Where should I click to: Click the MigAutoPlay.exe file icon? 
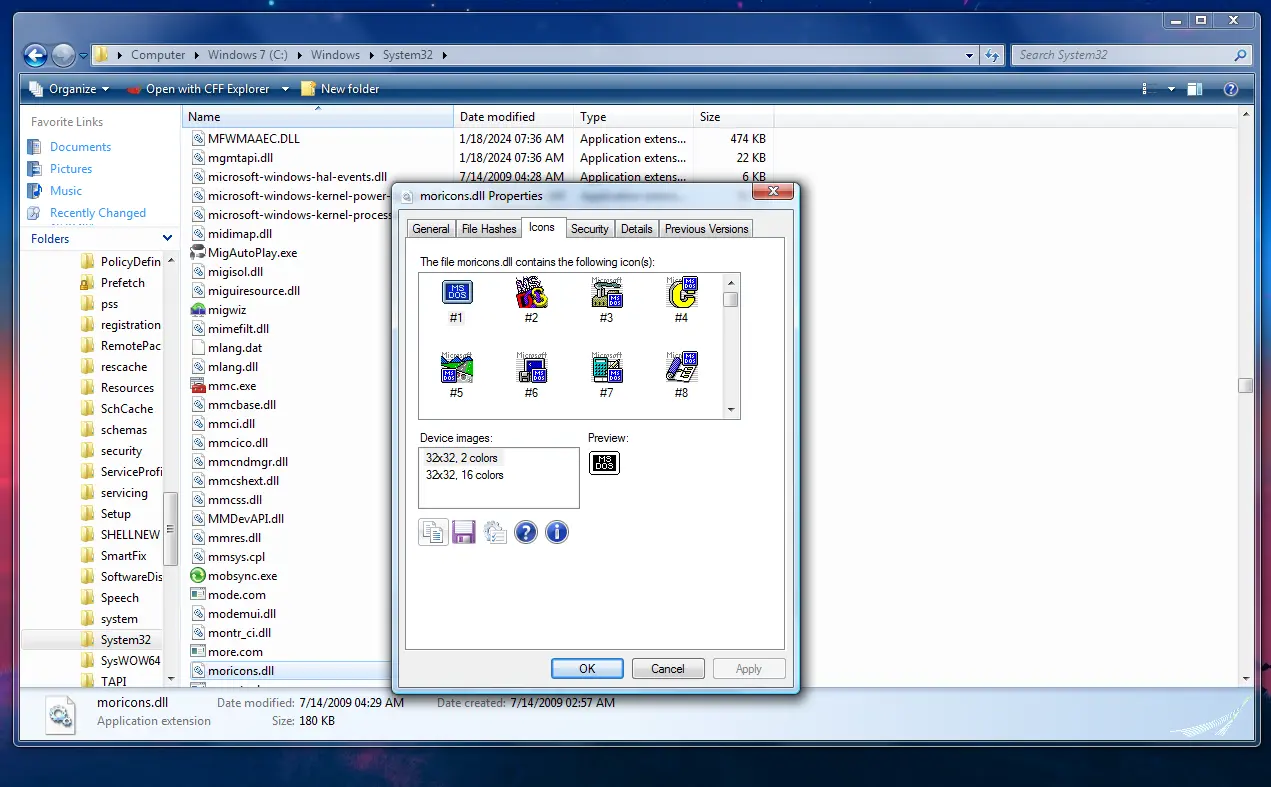(x=198, y=253)
